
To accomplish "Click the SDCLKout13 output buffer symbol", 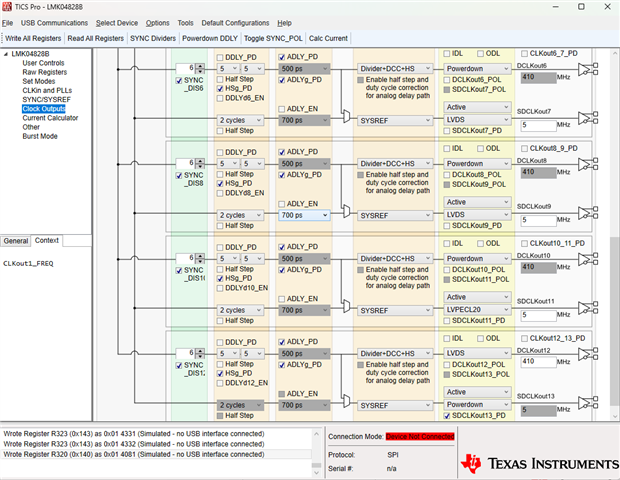I will [x=588, y=403].
